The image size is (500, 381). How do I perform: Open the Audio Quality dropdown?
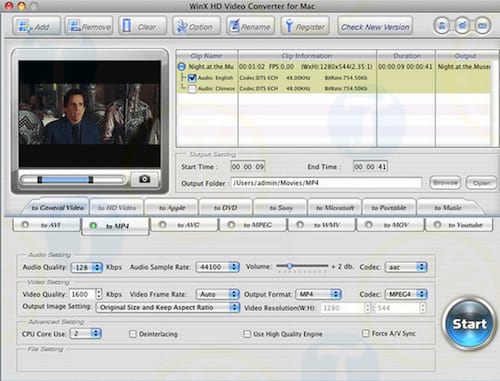87,267
